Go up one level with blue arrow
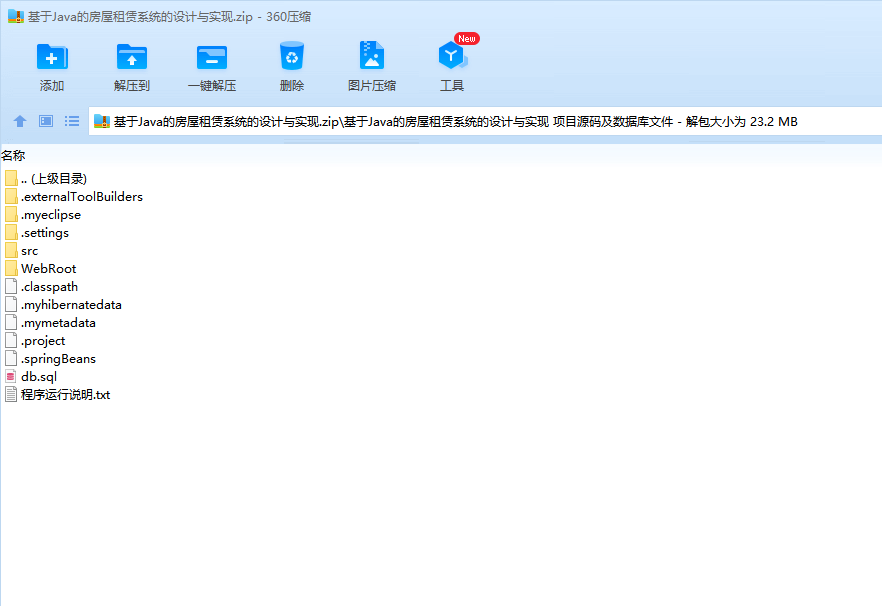 point(20,121)
